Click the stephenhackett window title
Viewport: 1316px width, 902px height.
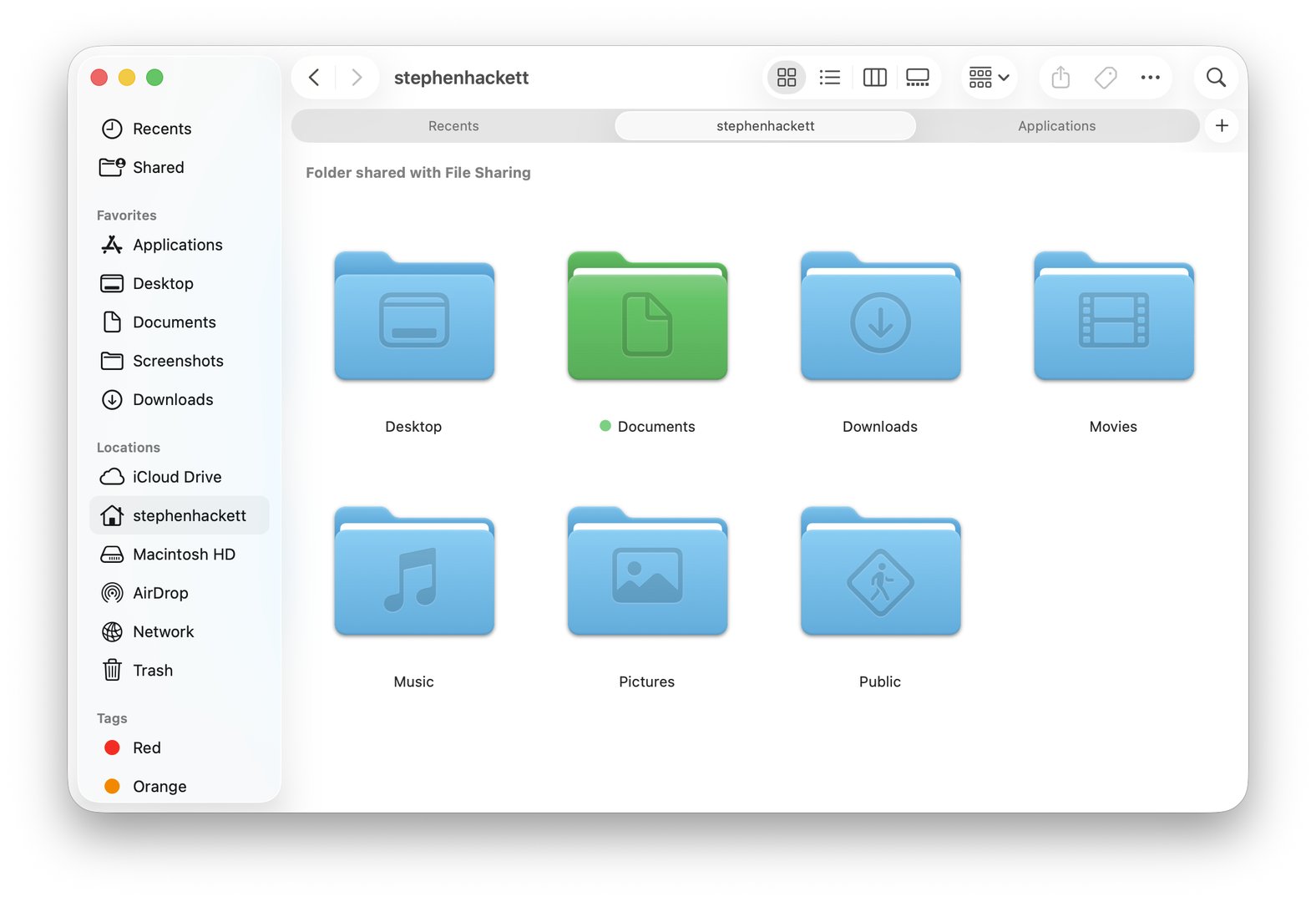pos(461,78)
